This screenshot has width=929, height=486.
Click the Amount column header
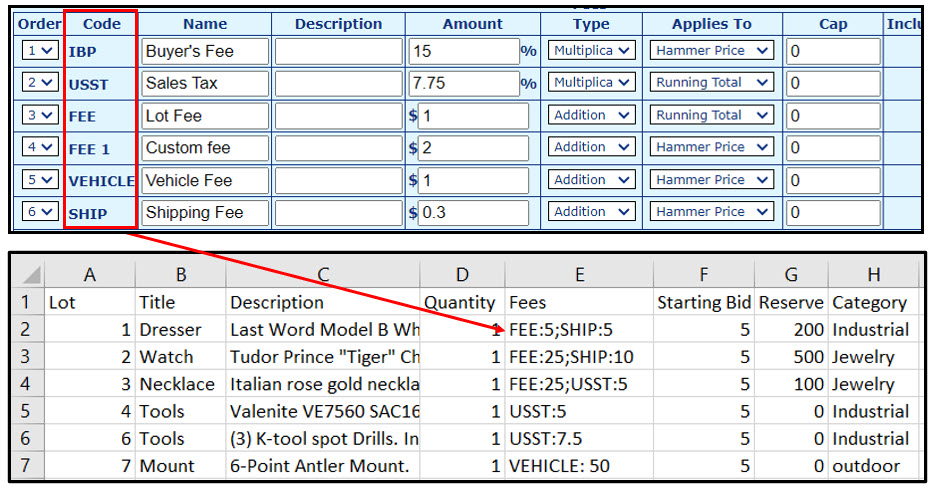tap(473, 24)
